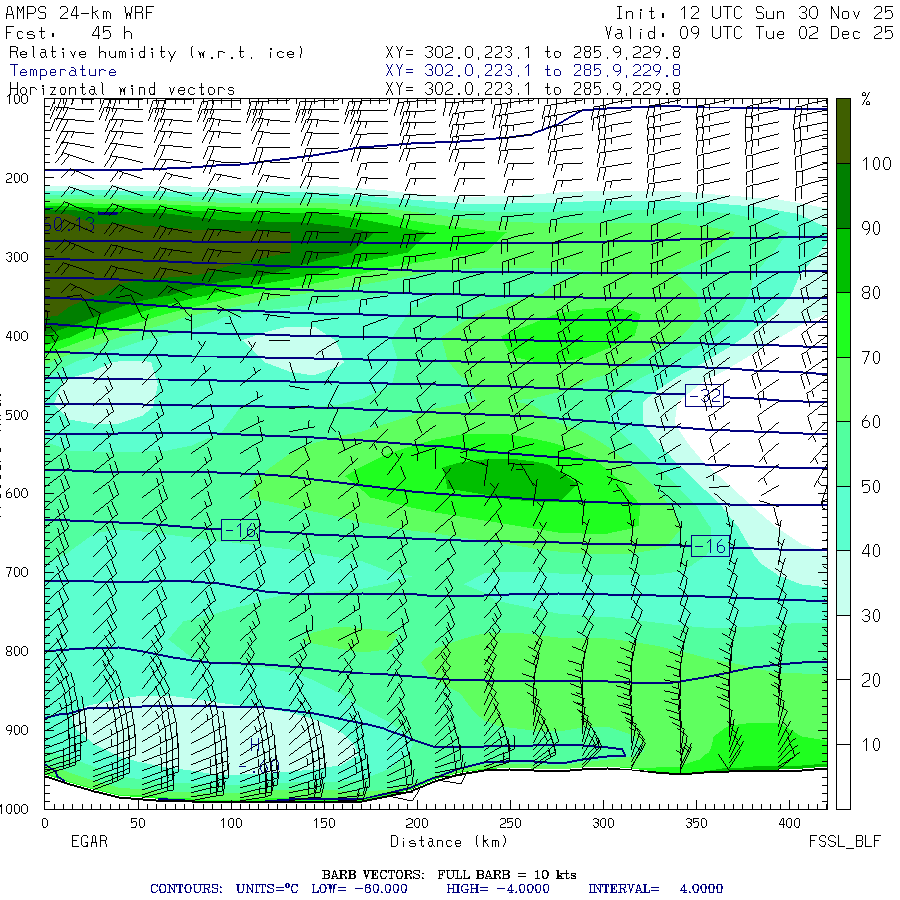The image size is (900, 900).
Task: Click the 'Horizontal wind vectors' label
Action: coord(122,90)
